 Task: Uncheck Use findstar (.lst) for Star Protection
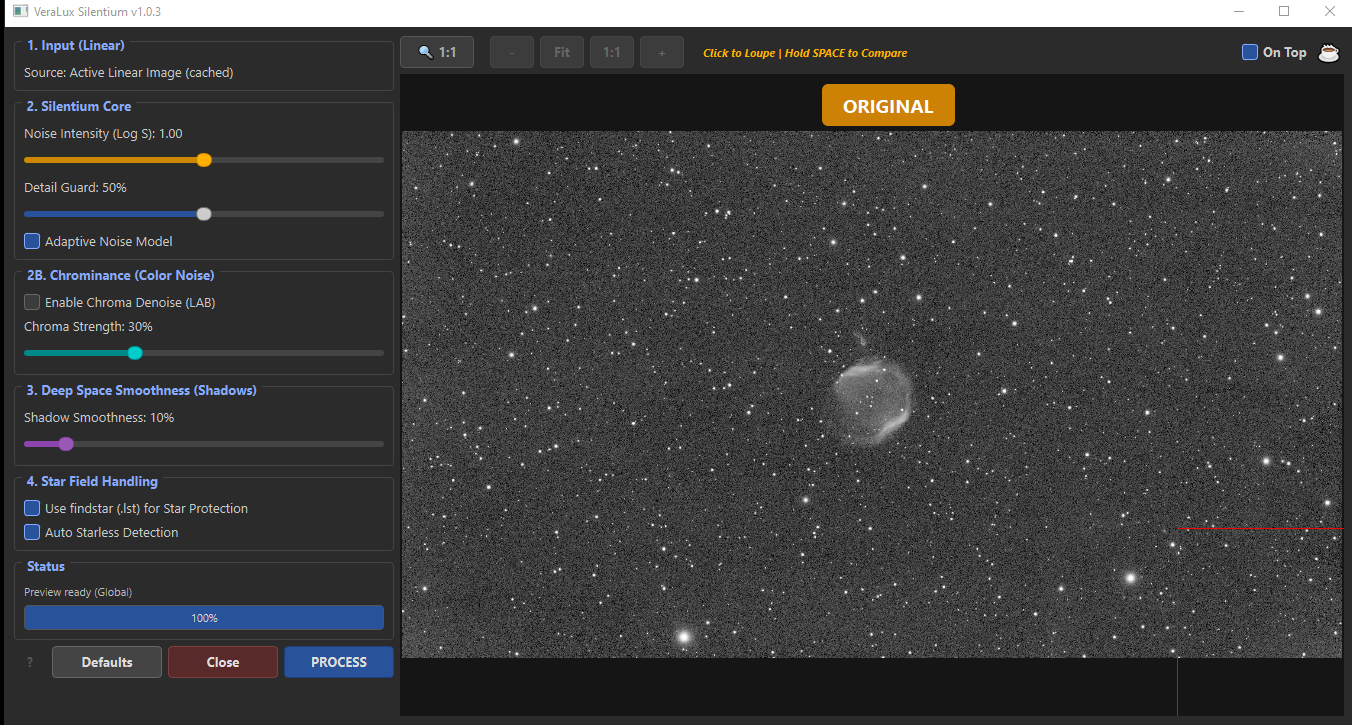[32, 508]
